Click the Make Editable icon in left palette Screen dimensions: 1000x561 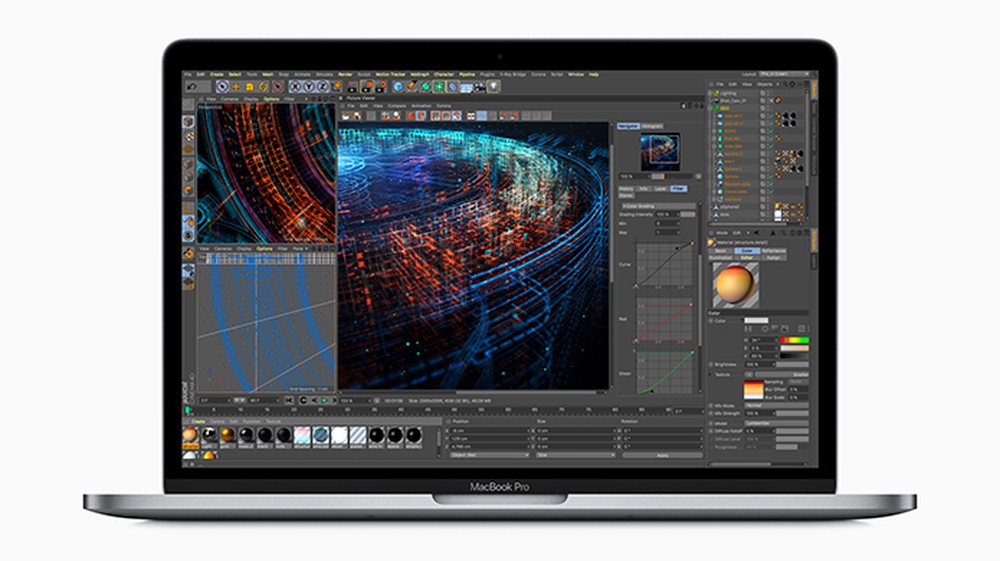[x=188, y=121]
